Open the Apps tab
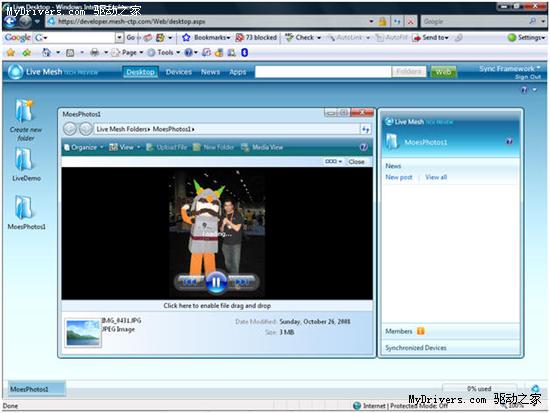The image size is (550, 413). (237, 72)
